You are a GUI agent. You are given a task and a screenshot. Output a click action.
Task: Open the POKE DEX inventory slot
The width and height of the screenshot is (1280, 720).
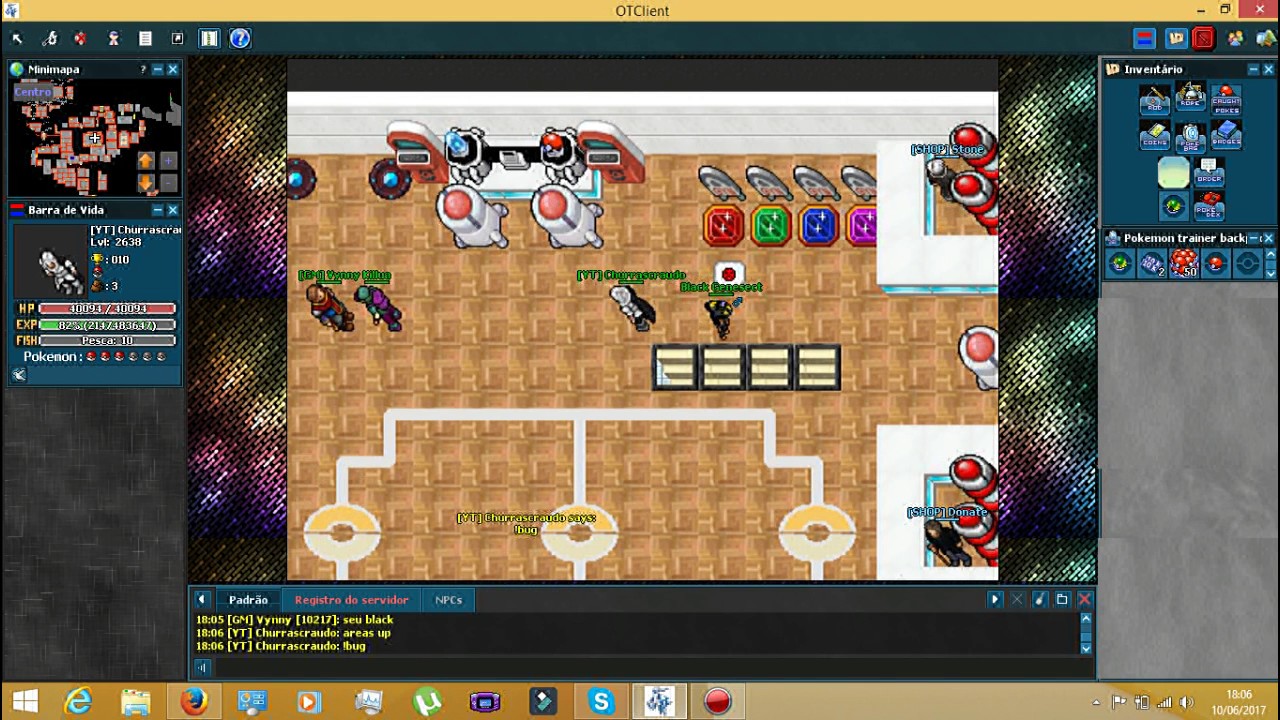point(1209,206)
